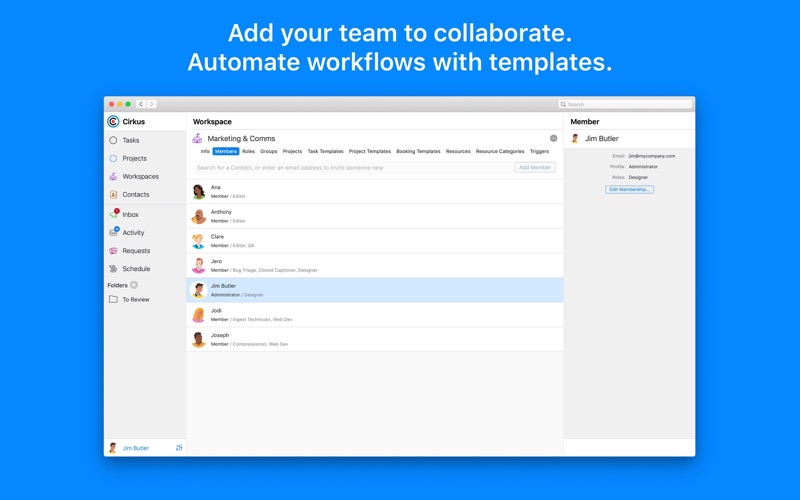Select Joseph's avatar in member list
800x500 pixels.
click(198, 339)
